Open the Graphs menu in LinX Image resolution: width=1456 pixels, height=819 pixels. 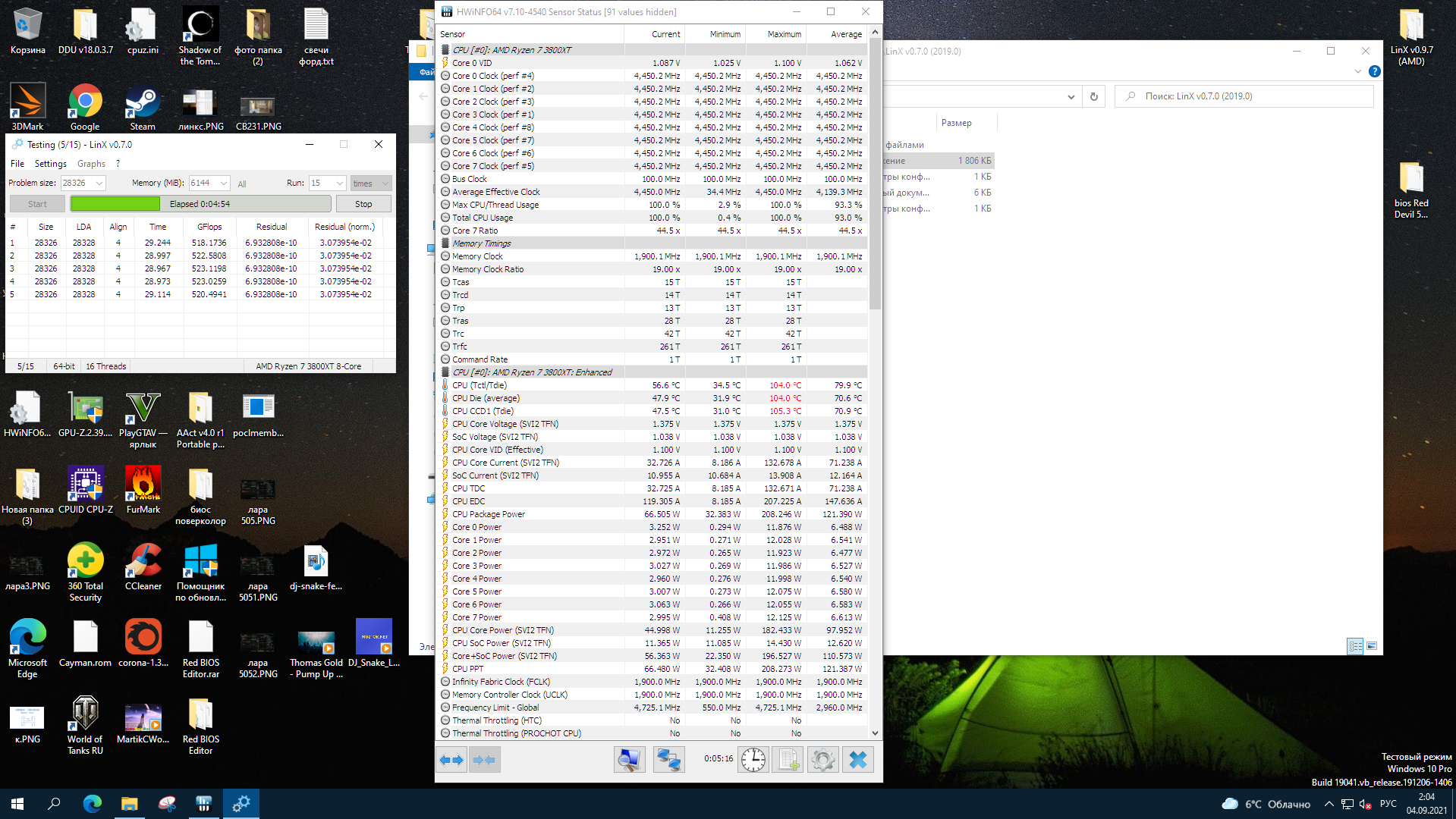tap(91, 164)
